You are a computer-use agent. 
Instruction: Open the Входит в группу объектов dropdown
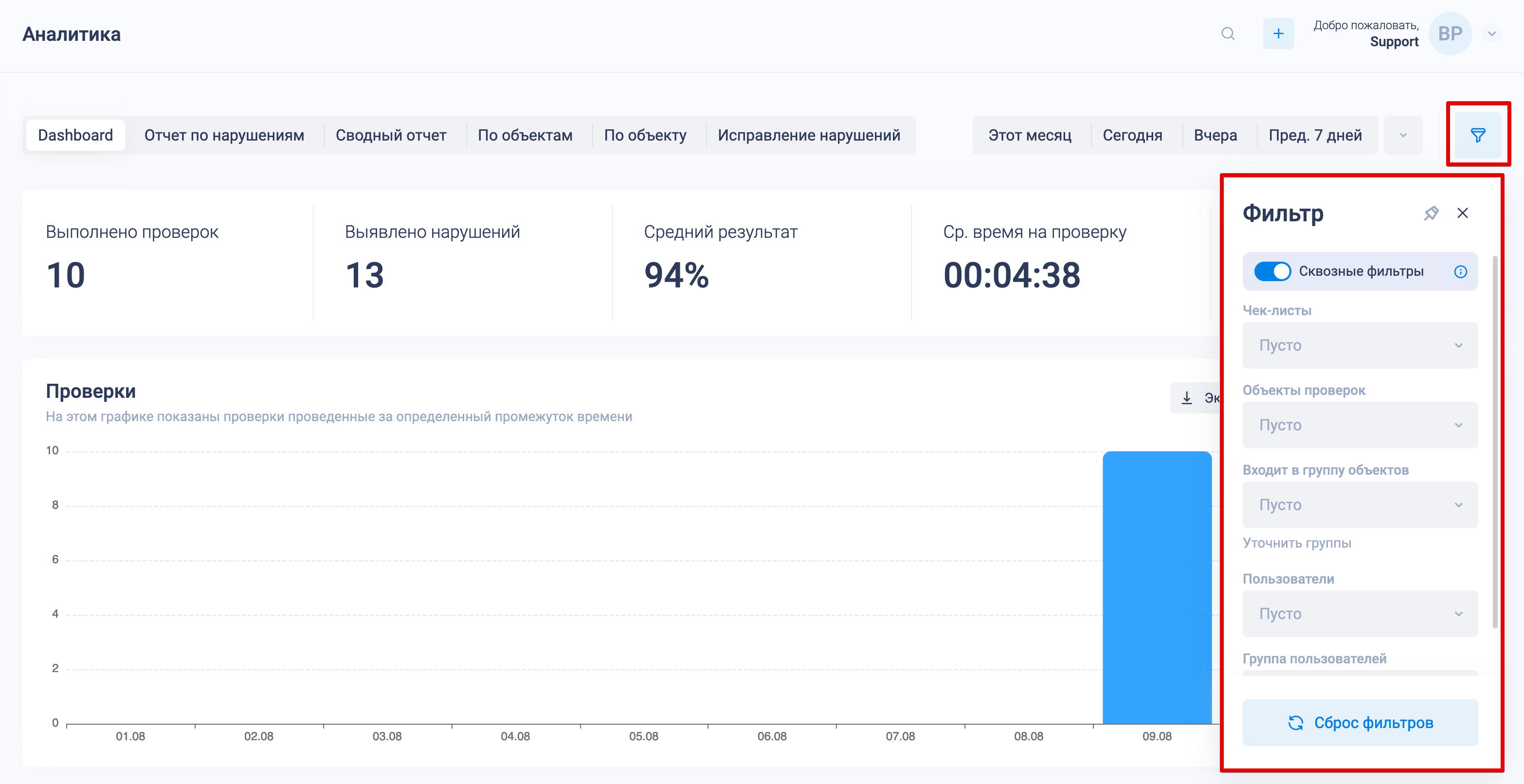click(x=1360, y=505)
